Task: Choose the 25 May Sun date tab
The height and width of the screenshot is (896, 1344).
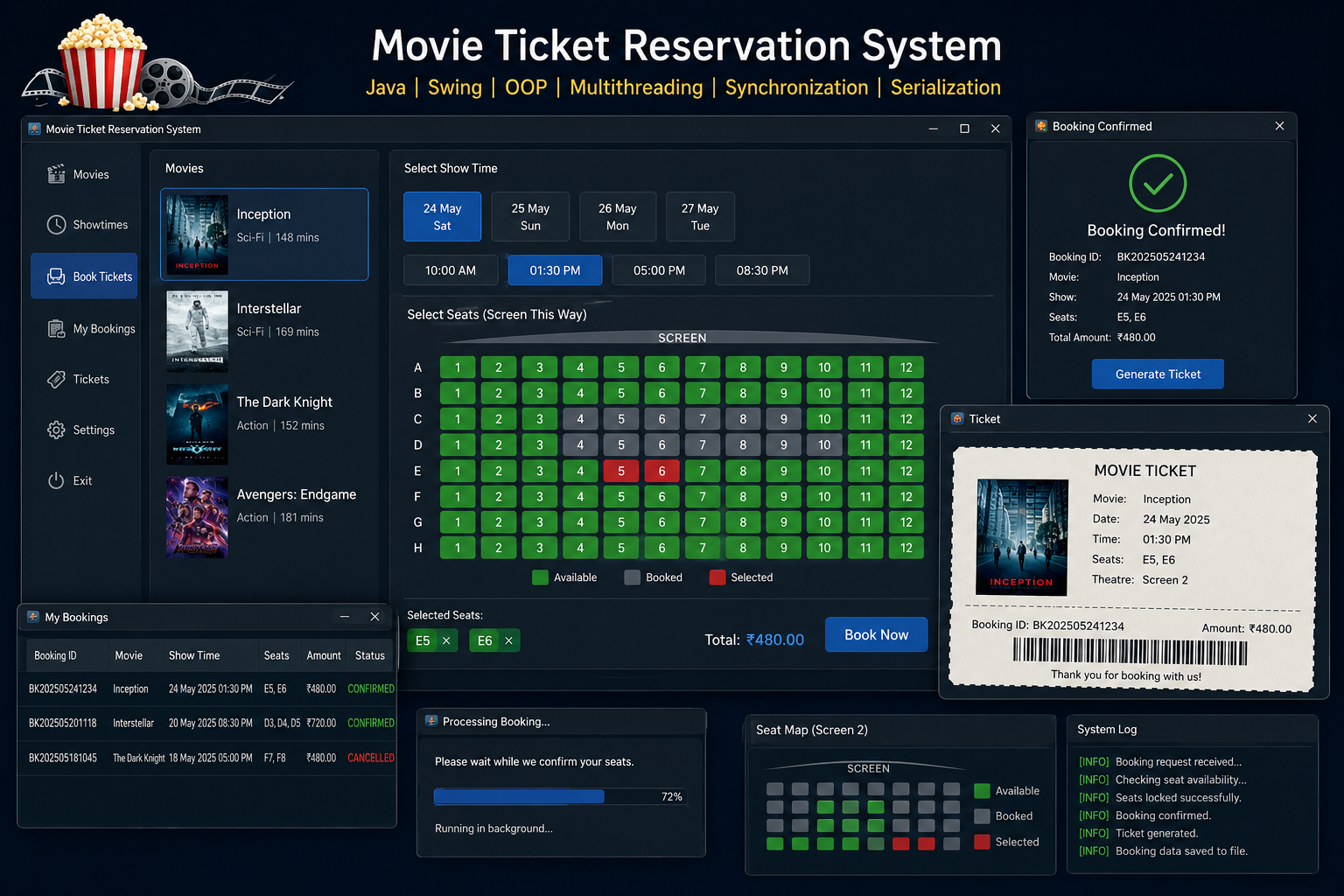Action: pyautogui.click(x=530, y=217)
